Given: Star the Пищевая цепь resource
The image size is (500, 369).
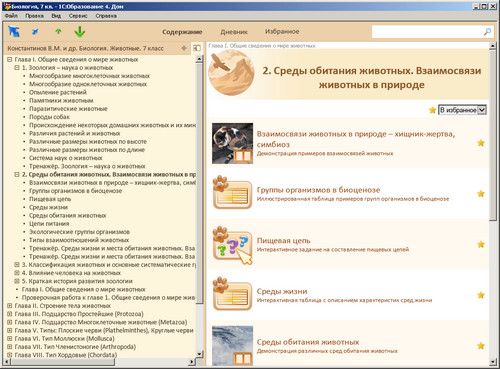Looking at the screenshot, I should pos(481,244).
